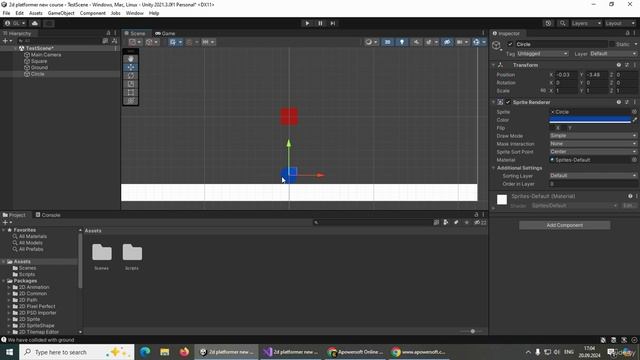Image resolution: width=640 pixels, height=360 pixels.
Task: Open Visual Studio from the taskbar
Action: click(291, 352)
